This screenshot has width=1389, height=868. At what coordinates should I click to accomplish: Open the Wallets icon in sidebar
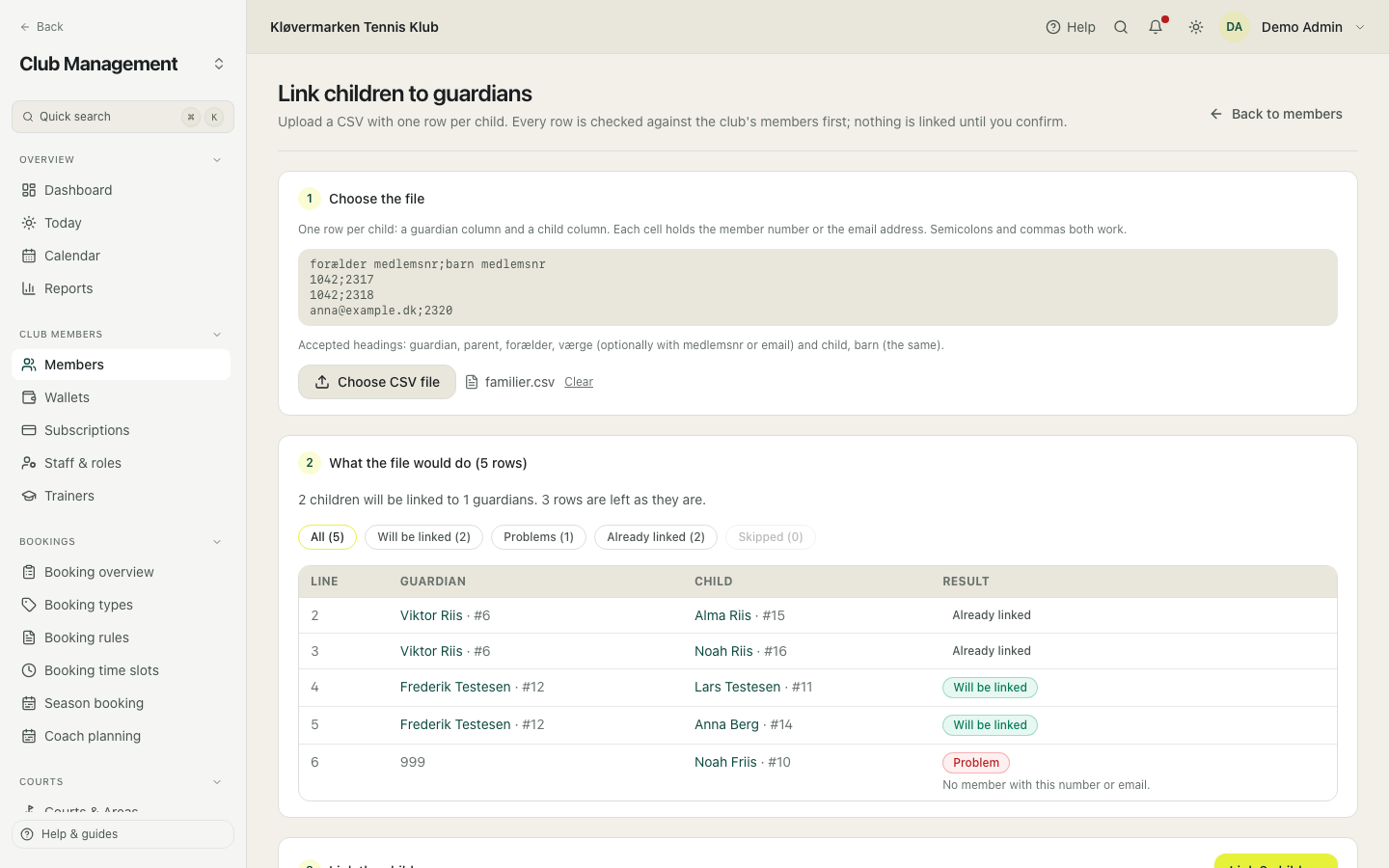29,397
